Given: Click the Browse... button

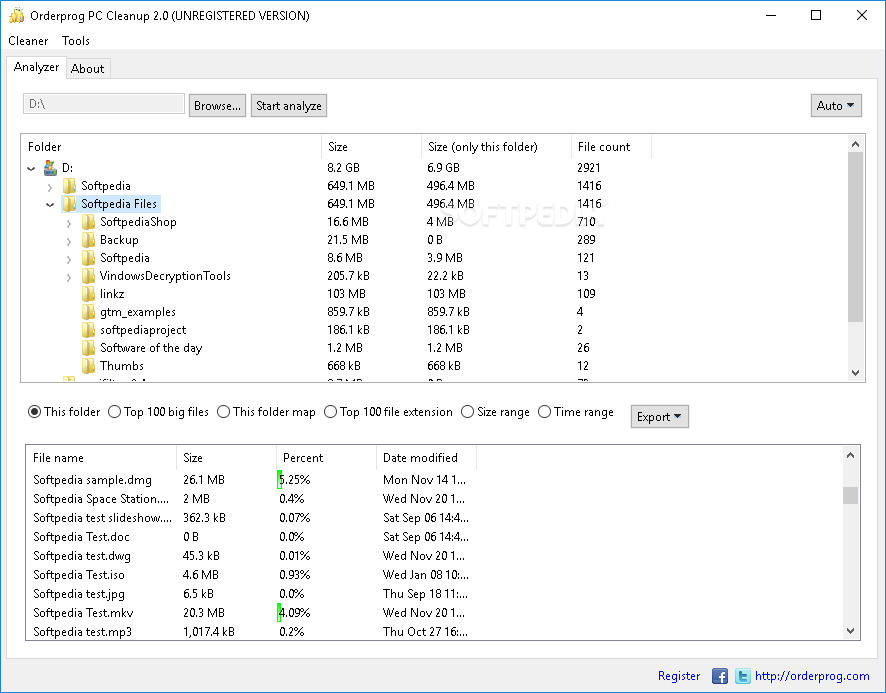Looking at the screenshot, I should 218,106.
